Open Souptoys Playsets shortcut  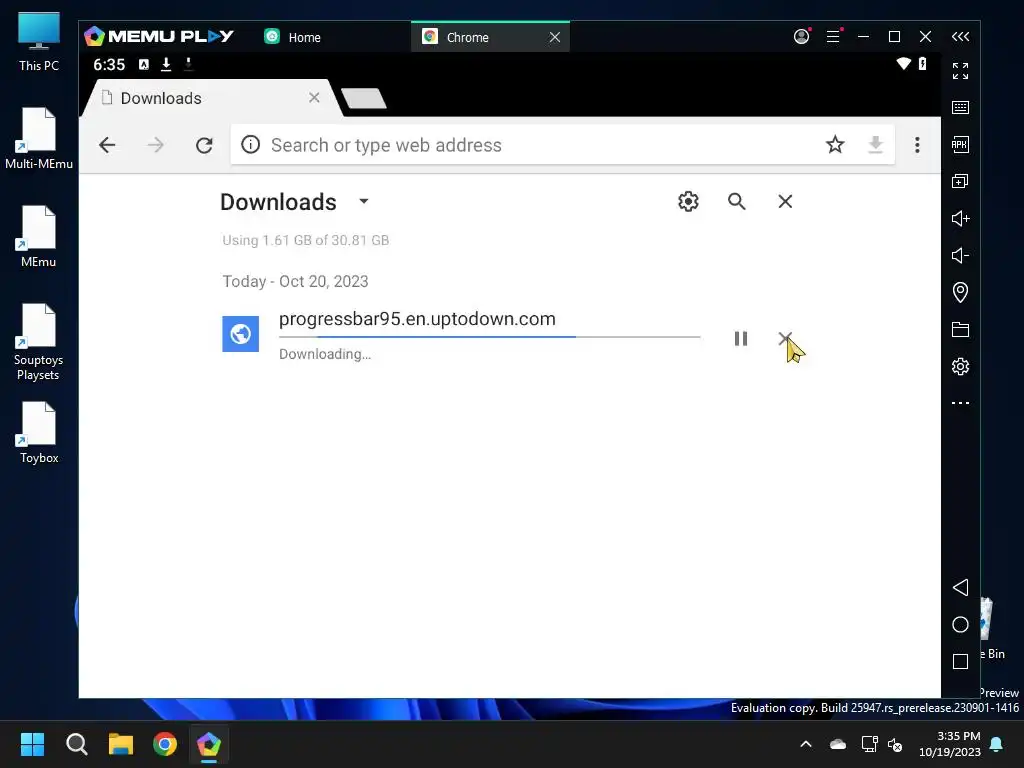[x=39, y=342]
